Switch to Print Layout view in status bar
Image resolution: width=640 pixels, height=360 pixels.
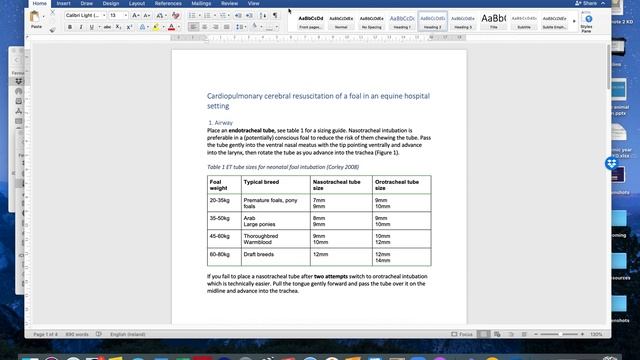point(484,334)
